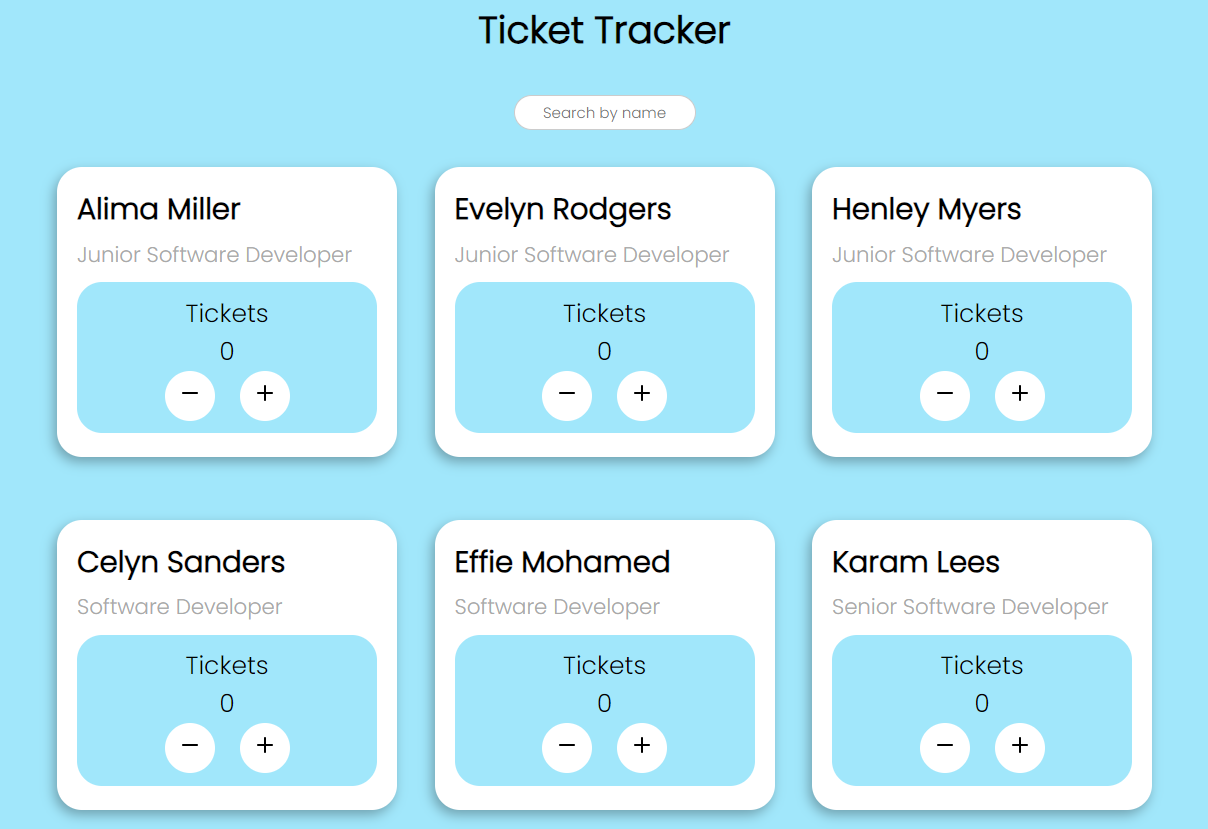Screen dimensions: 1208x829
Task: Click Henley Myers' ticket count number
Action: [982, 351]
